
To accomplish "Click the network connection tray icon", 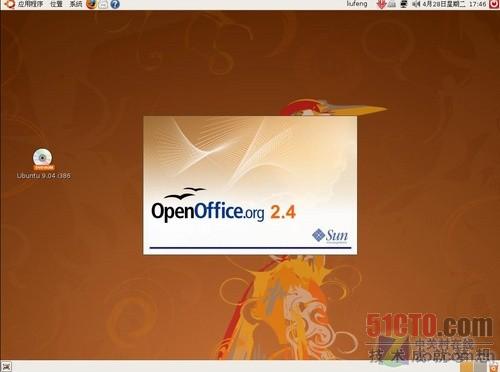I will (x=404, y=4).
